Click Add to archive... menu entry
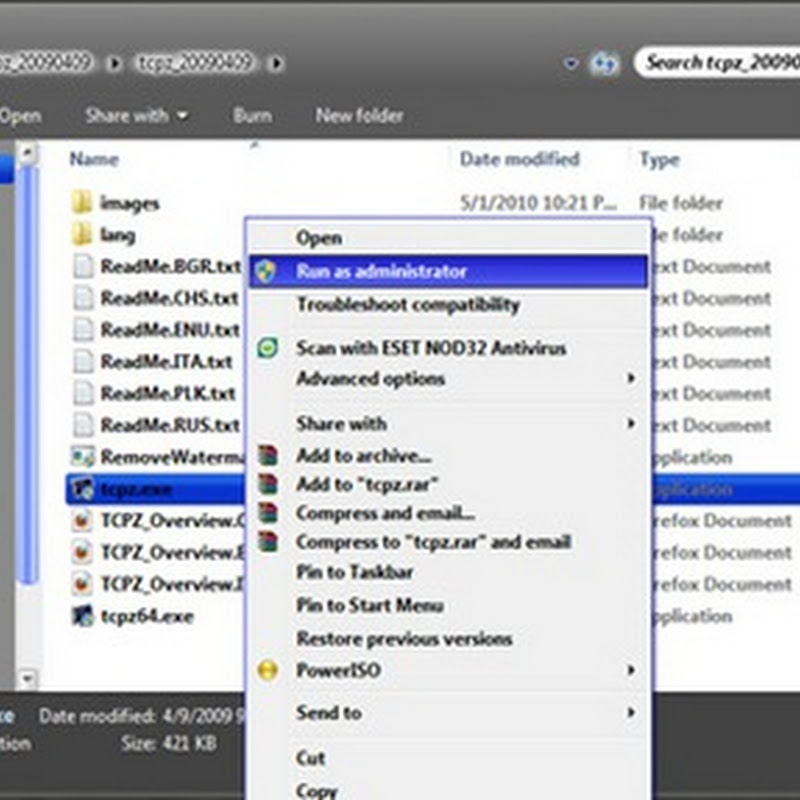Image resolution: width=800 pixels, height=800 pixels. (448, 455)
